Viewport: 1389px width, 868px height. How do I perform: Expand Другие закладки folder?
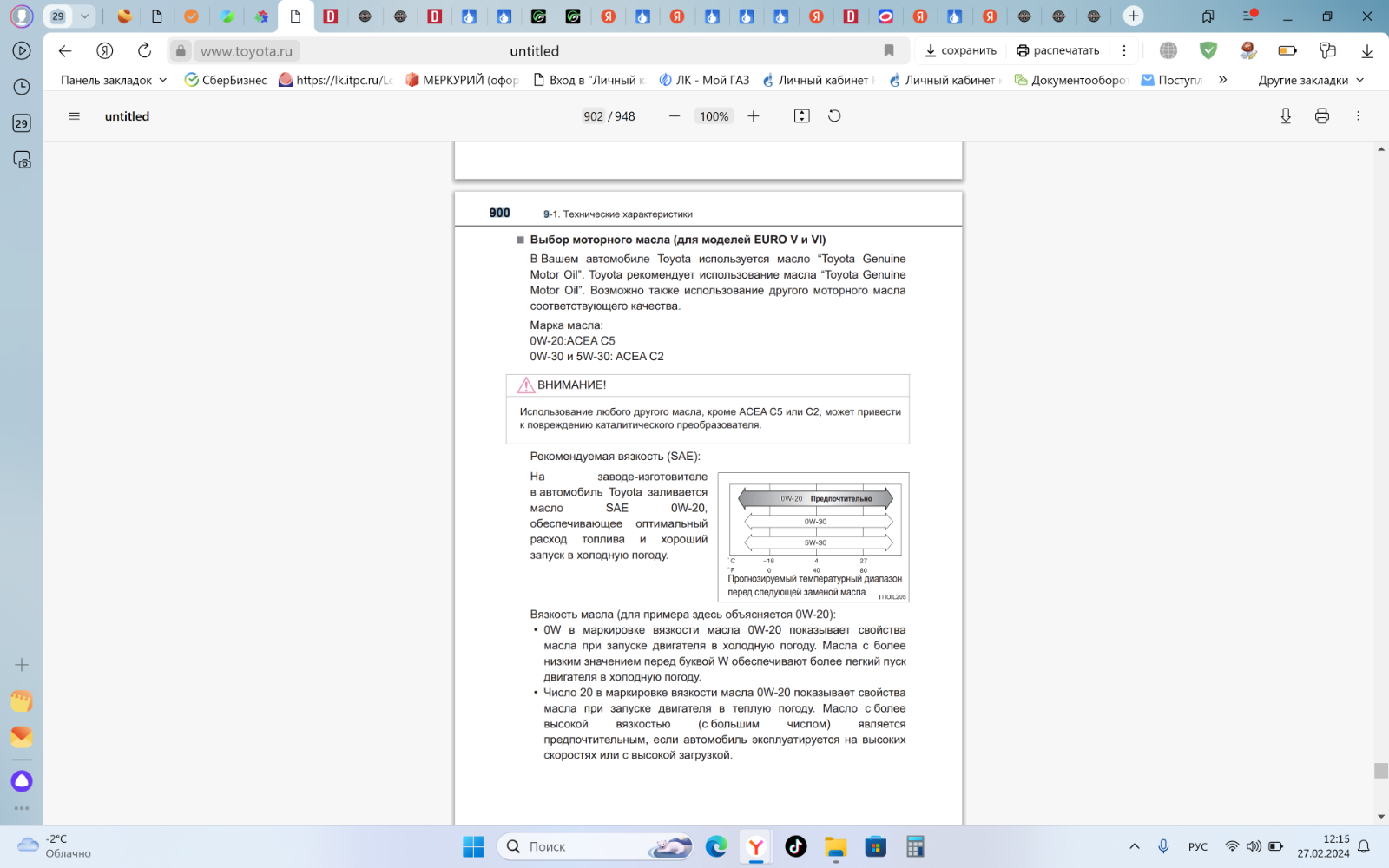click(x=1311, y=80)
